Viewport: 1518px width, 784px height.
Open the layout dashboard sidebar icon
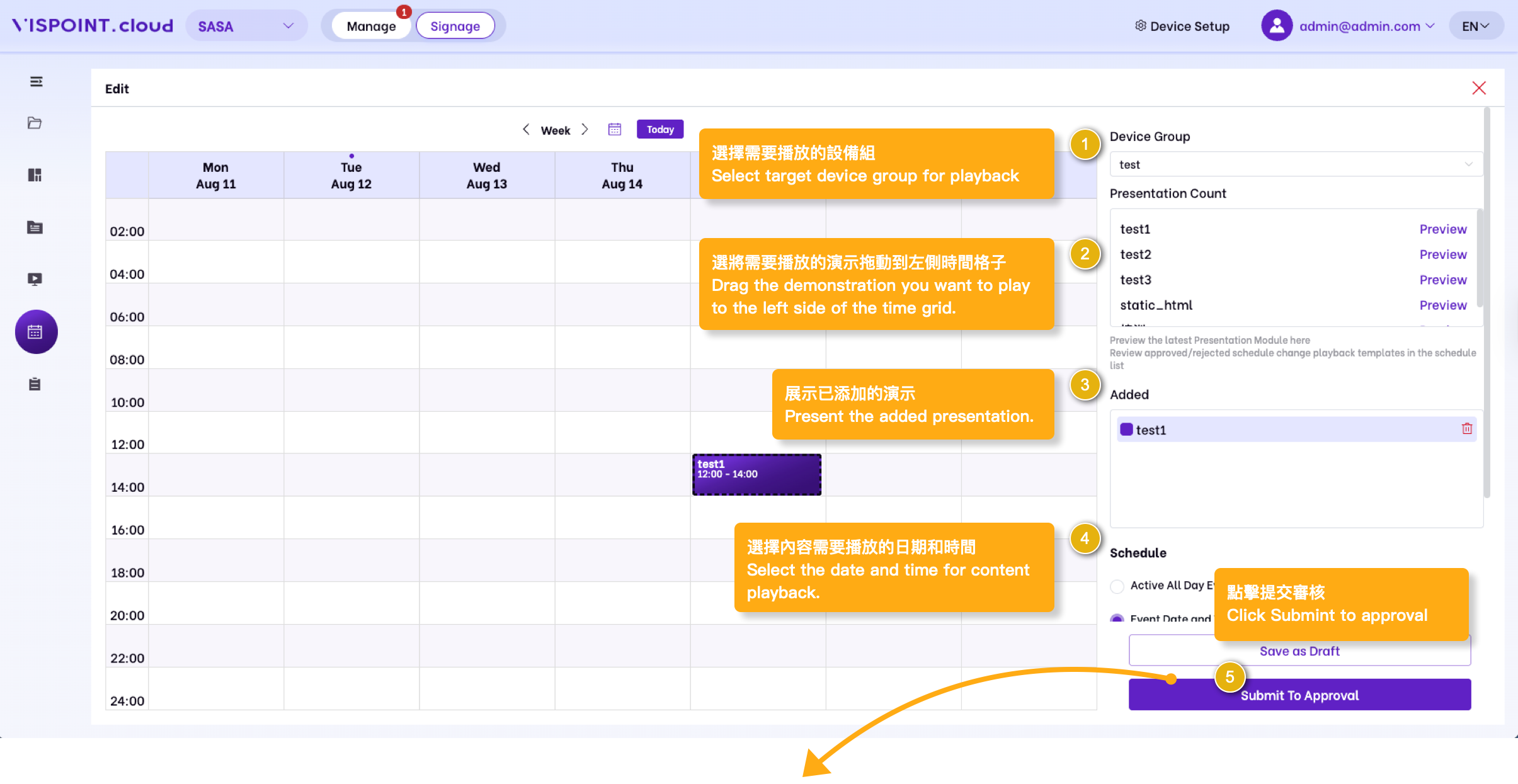(35, 175)
